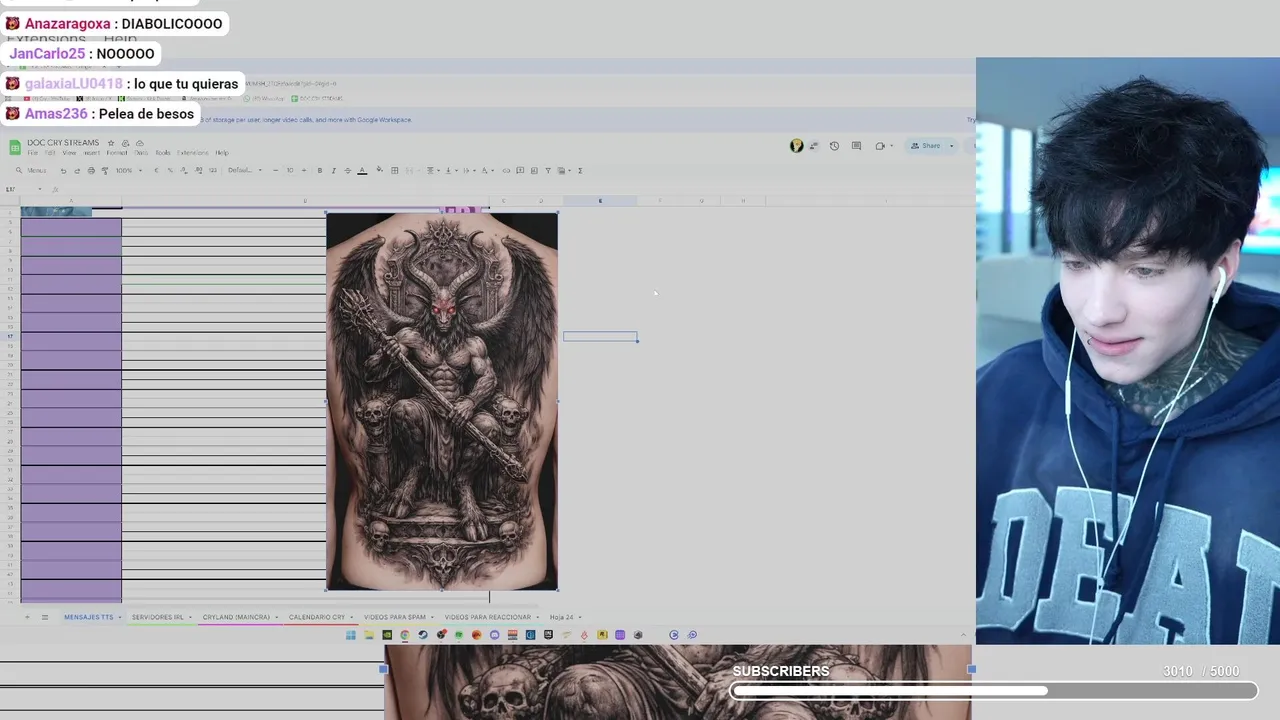Format the cell as percent
Screen dimensions: 1280x720
[x=170, y=170]
